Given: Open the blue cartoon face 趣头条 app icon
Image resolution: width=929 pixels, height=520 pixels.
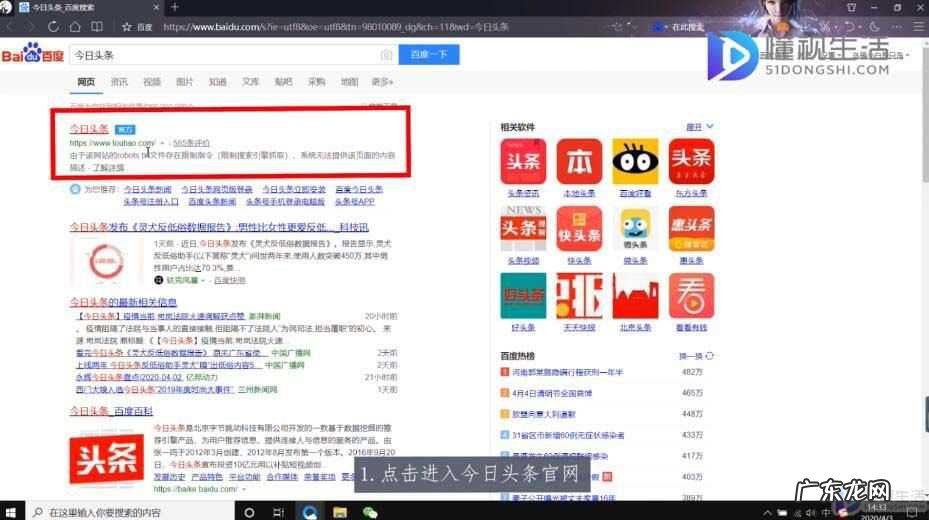Looking at the screenshot, I should point(635,229).
